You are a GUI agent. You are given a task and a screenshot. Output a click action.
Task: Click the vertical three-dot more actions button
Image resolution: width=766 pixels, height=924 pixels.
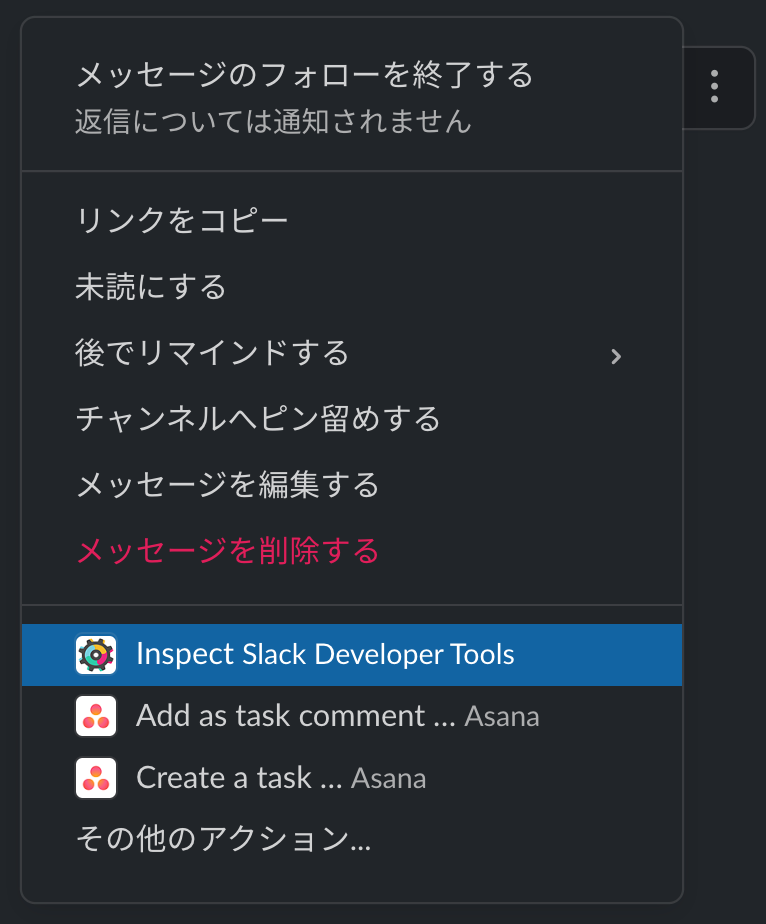click(x=714, y=87)
